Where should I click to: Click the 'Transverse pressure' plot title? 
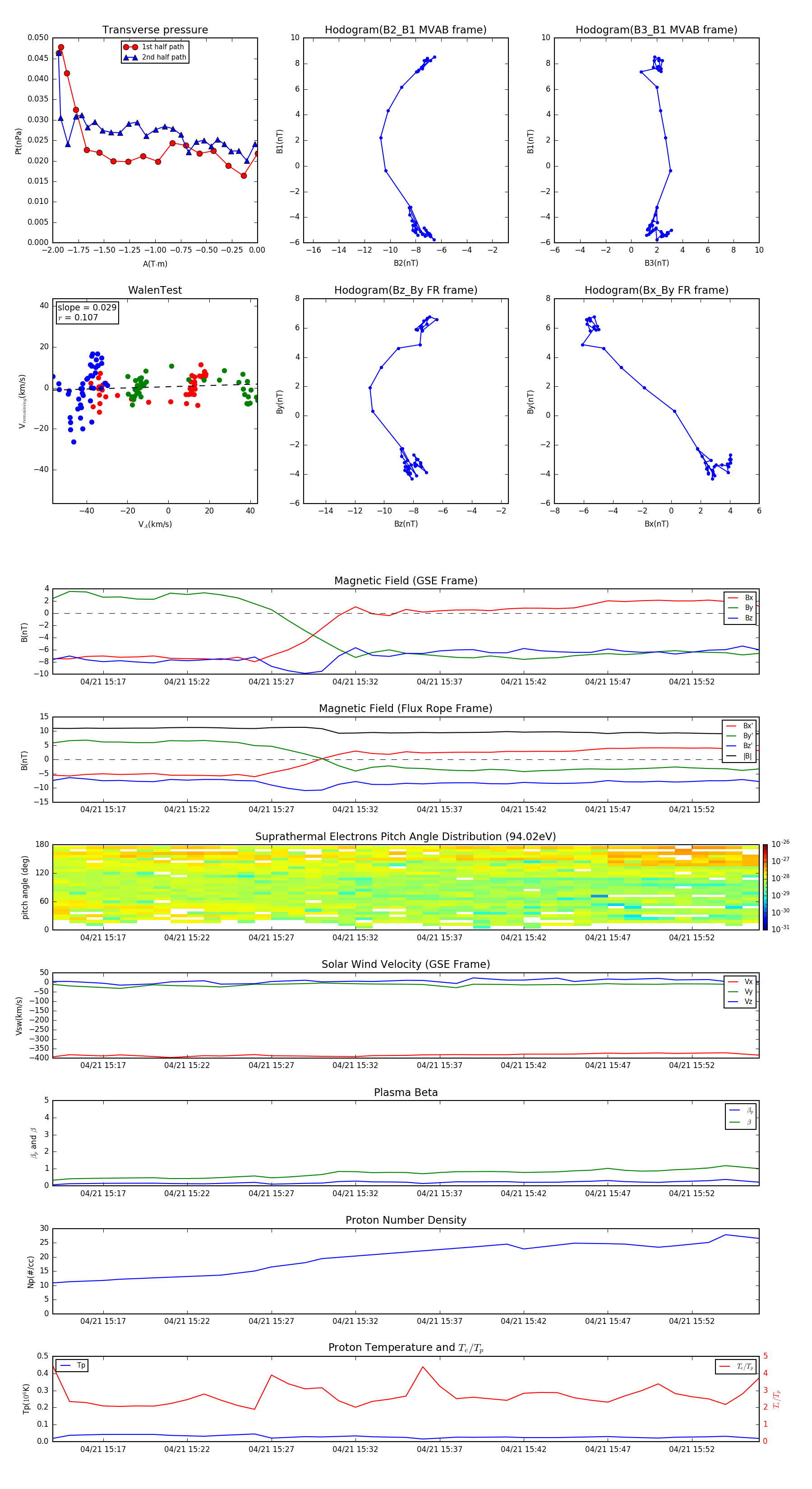point(155,29)
